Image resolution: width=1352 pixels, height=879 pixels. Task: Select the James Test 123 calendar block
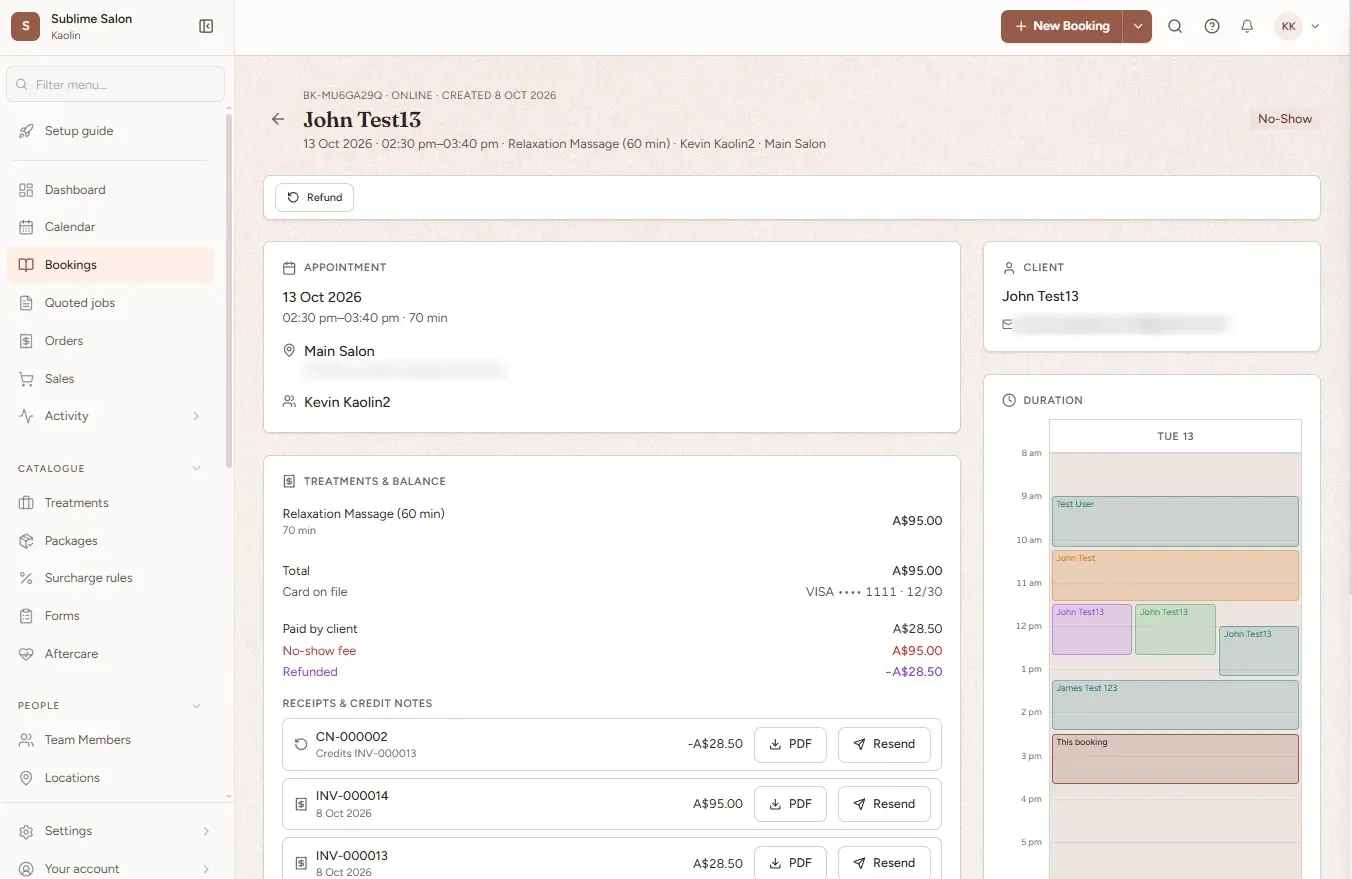[1175, 705]
